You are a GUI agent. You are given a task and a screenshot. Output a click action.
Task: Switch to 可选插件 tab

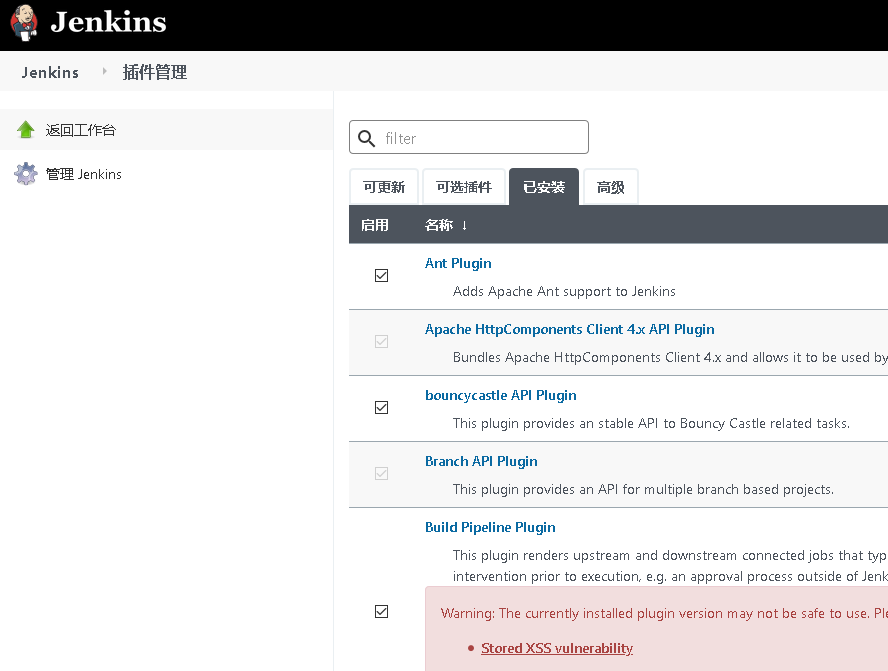[x=464, y=187]
